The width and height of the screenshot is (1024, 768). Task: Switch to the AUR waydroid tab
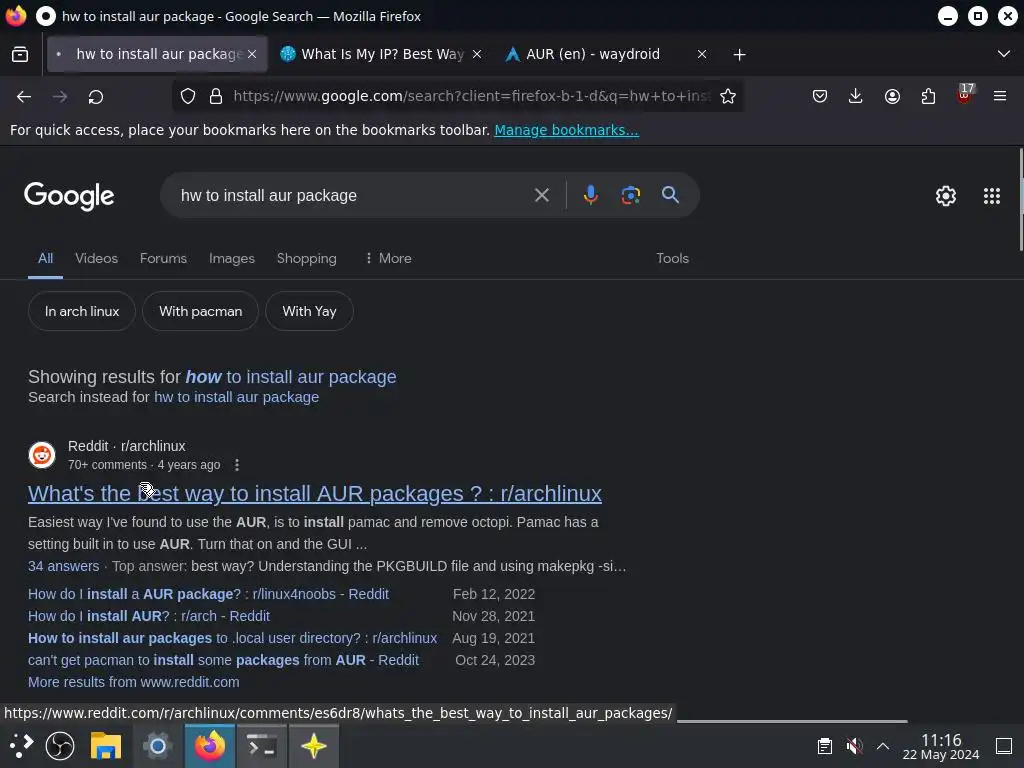click(593, 54)
